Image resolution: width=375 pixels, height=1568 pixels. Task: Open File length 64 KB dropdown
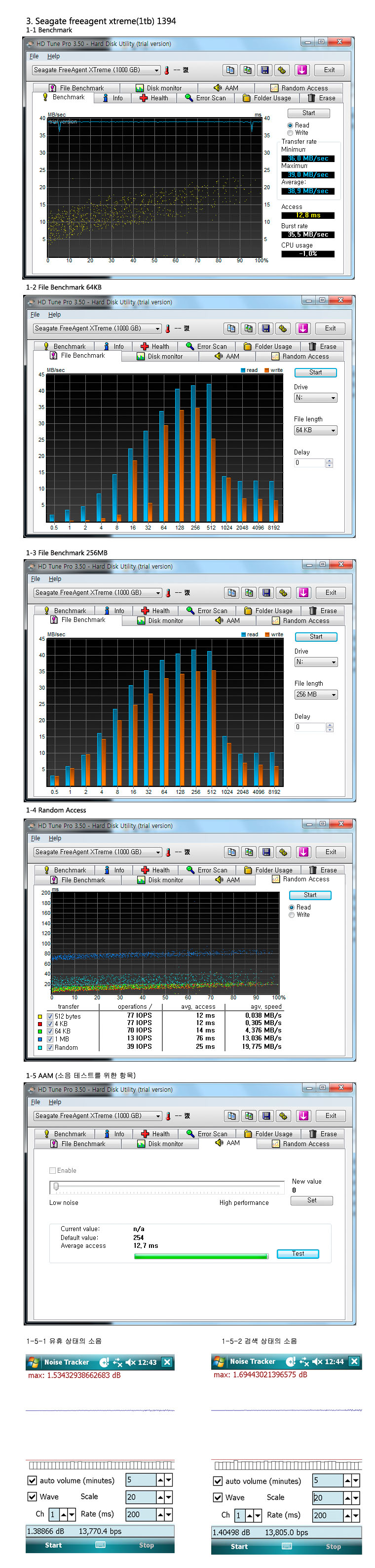[315, 430]
